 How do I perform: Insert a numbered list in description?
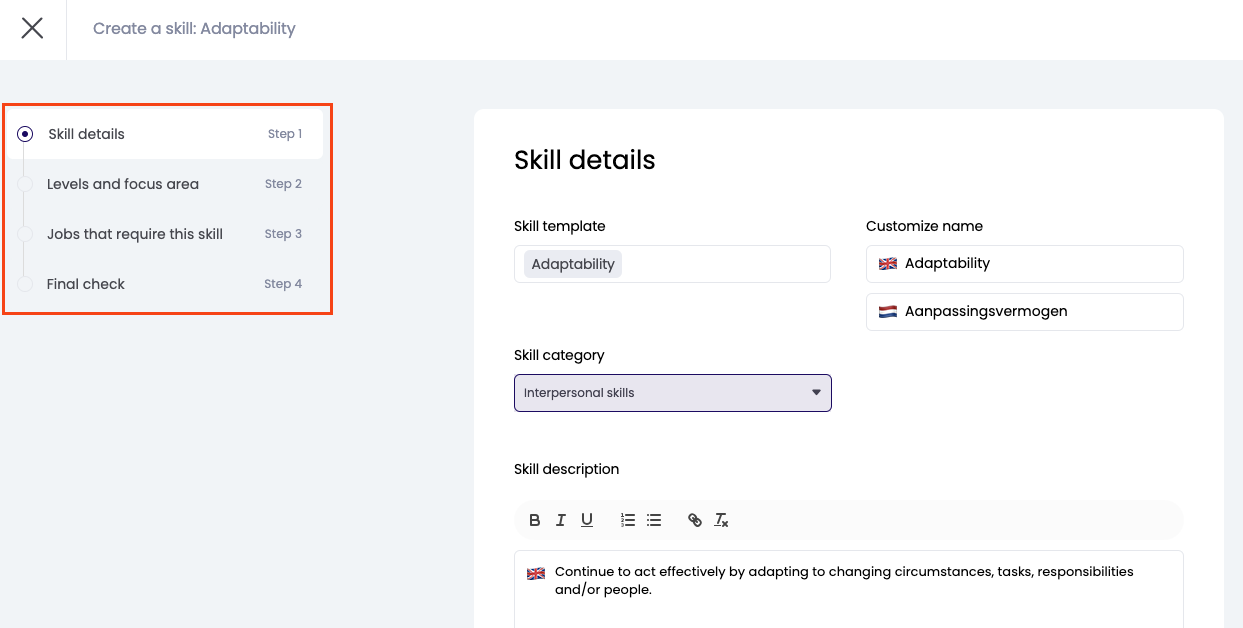coord(628,520)
